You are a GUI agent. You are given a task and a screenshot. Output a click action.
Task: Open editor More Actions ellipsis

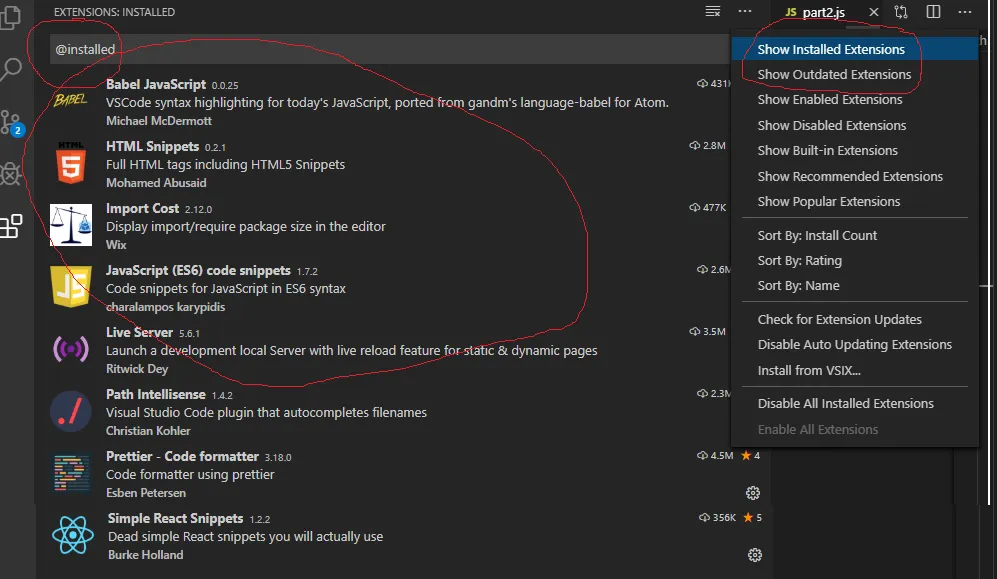pyautogui.click(x=965, y=11)
